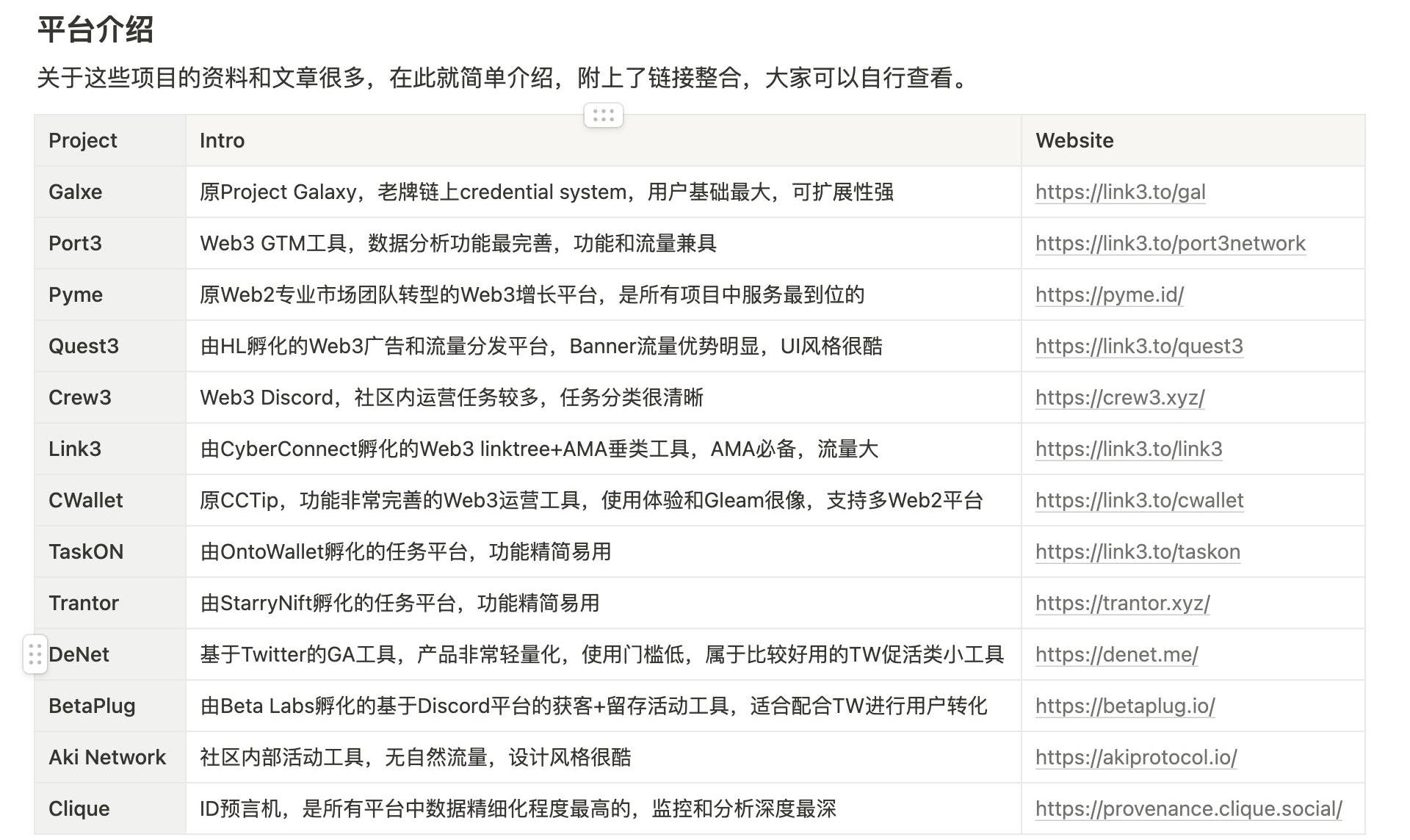Click the Clique project cell
Screen dimensions: 1410x840
point(110,808)
